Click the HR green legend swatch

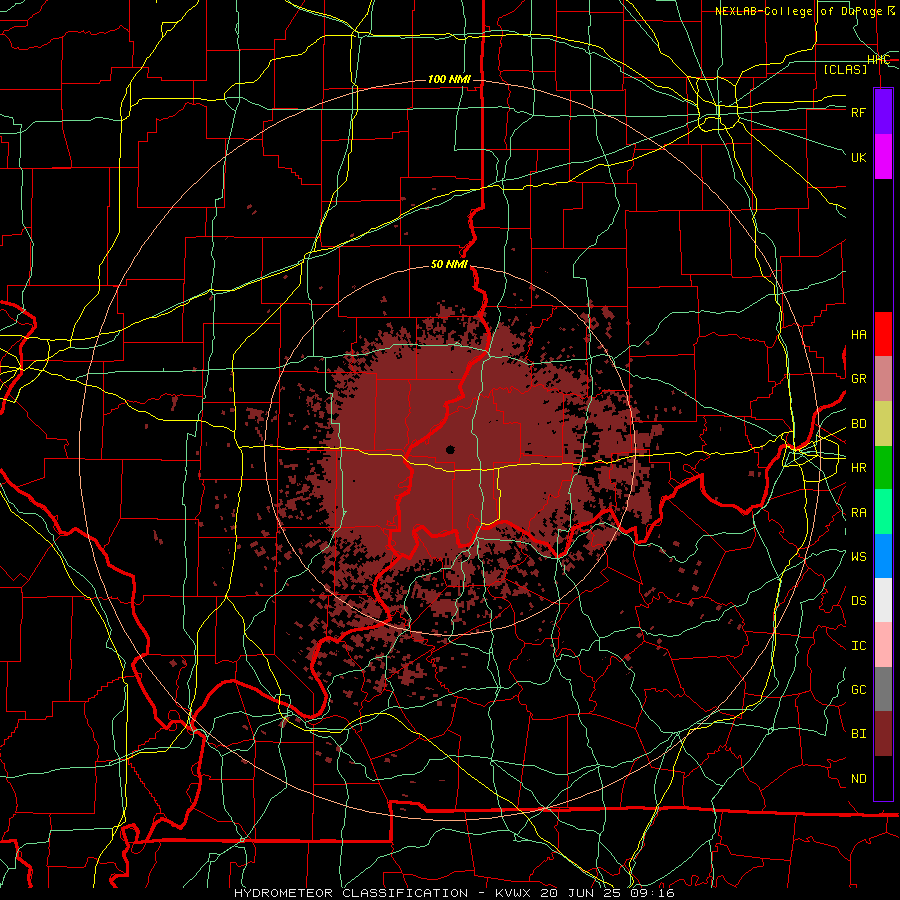tap(883, 467)
